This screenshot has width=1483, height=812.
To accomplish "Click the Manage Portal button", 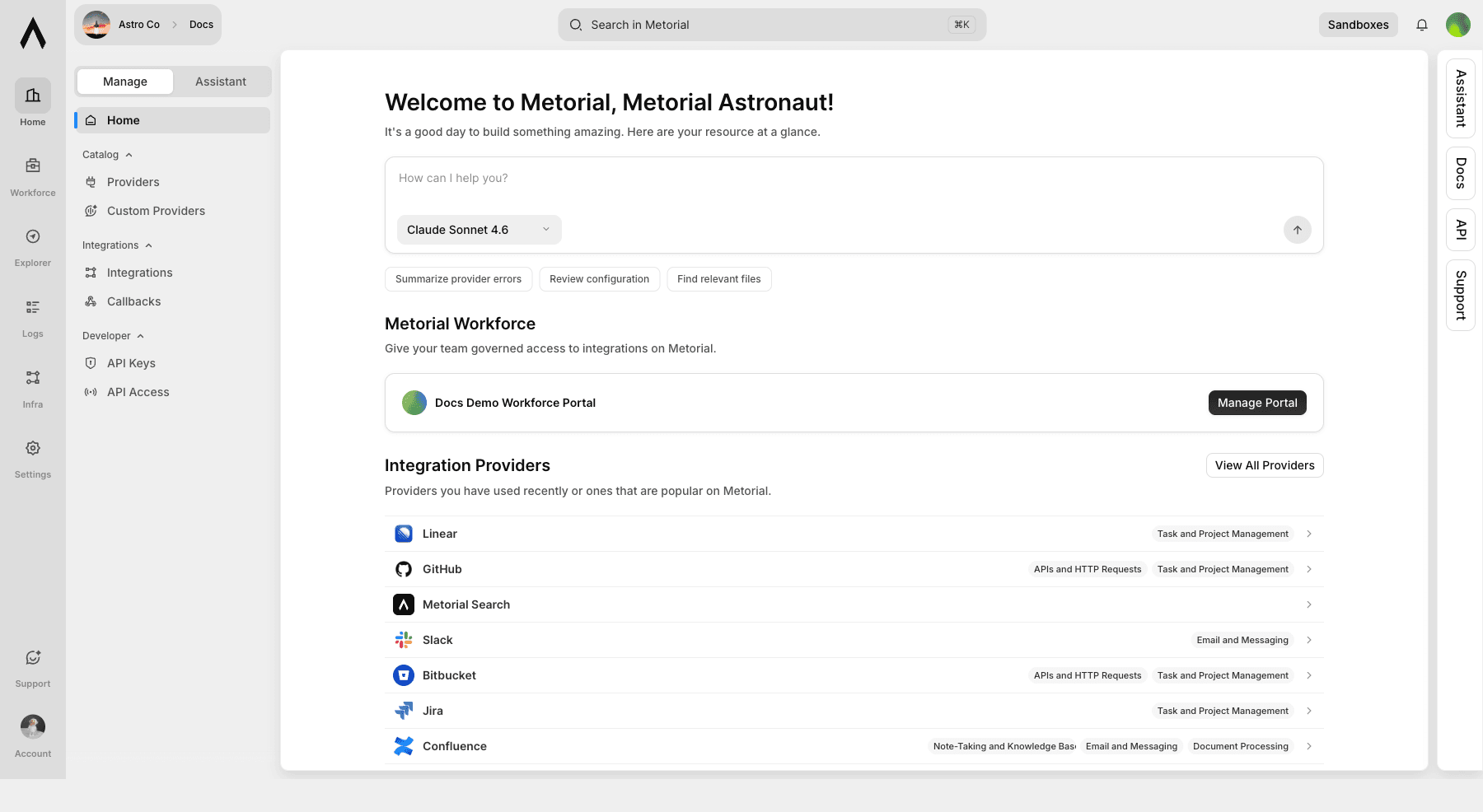I will tap(1257, 403).
